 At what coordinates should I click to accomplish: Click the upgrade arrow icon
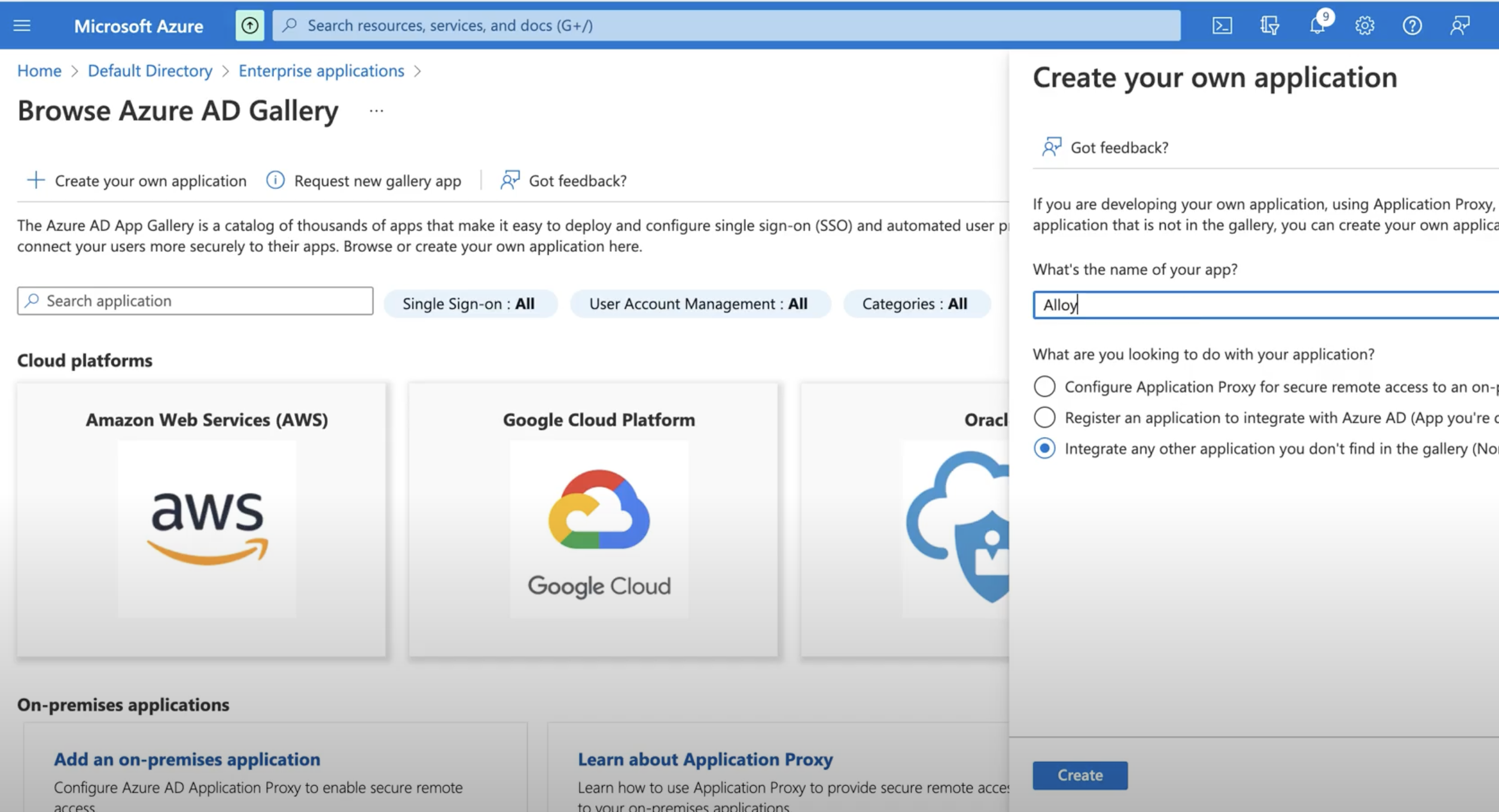pos(249,26)
